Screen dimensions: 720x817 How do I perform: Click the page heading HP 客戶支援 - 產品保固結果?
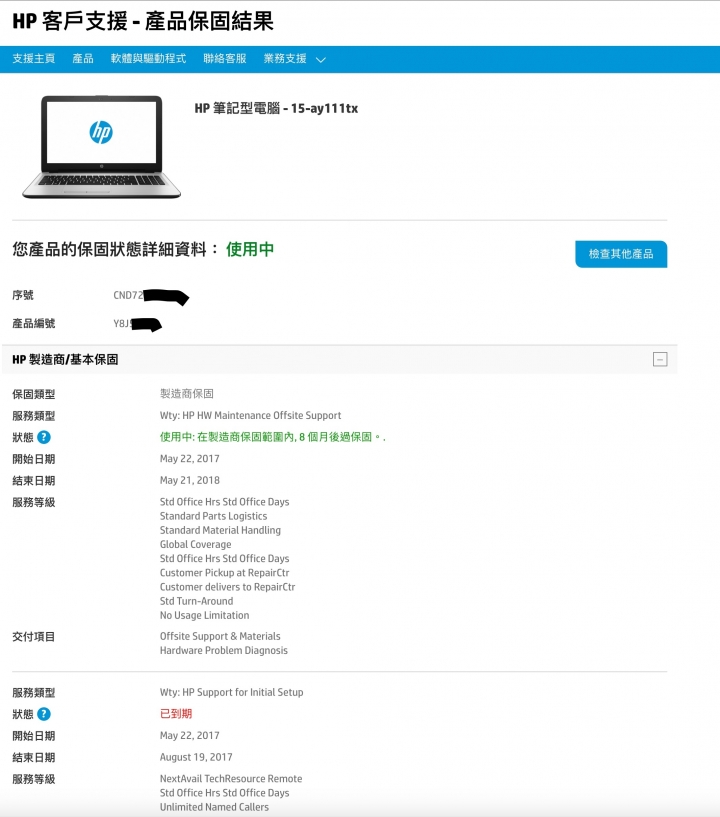click(x=143, y=21)
